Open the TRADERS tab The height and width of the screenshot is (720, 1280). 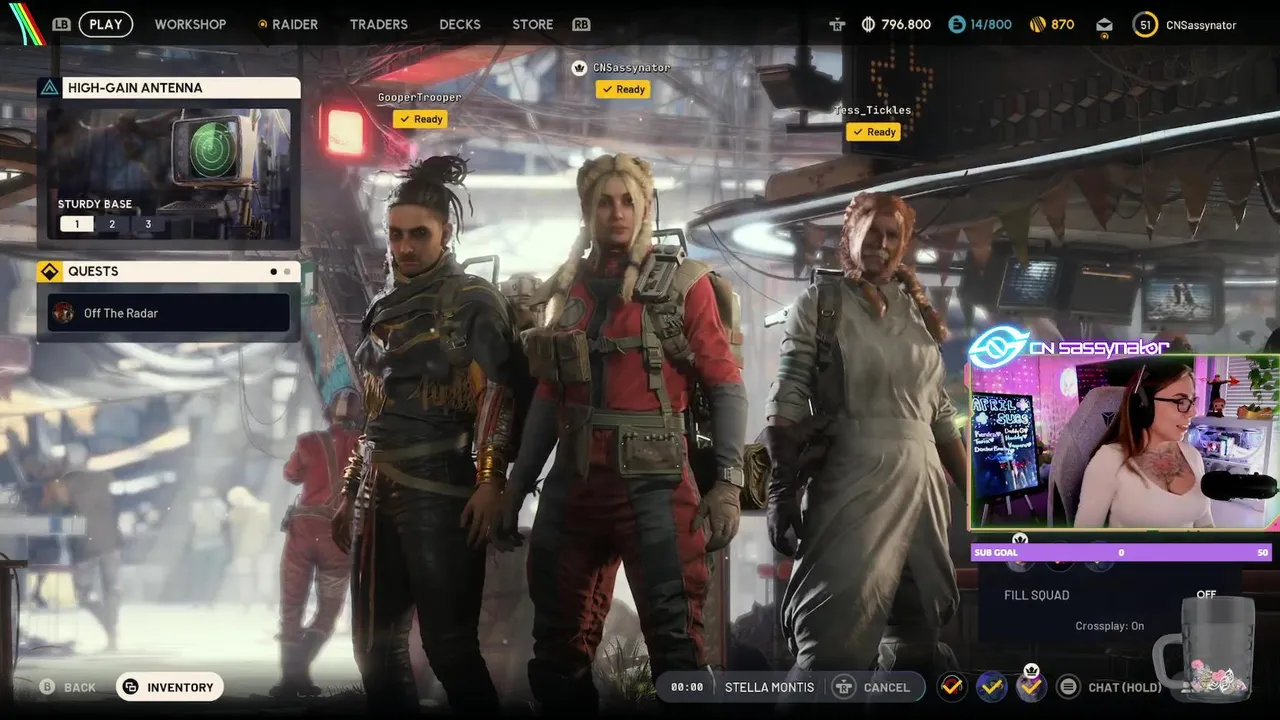(379, 24)
